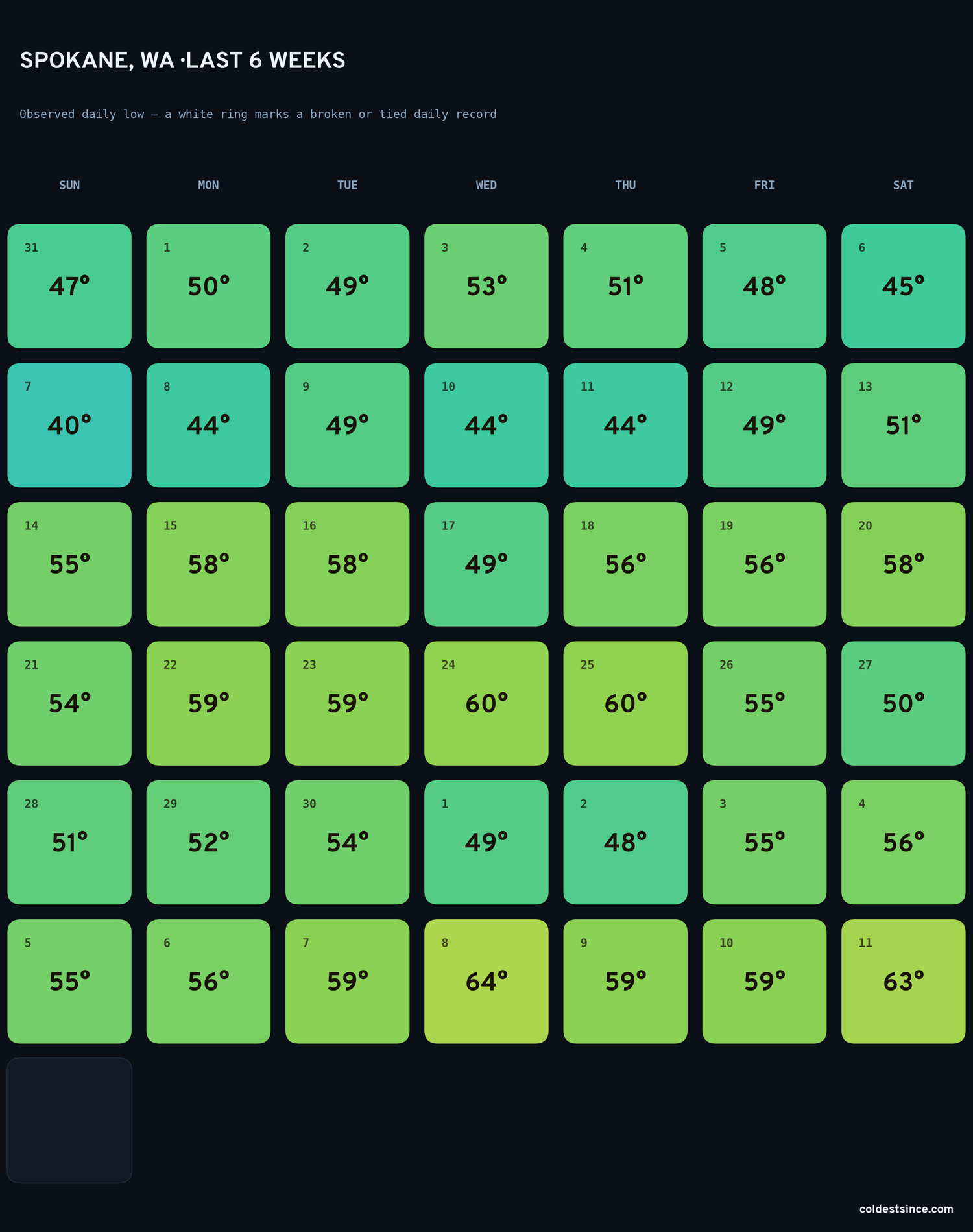Click the day 13 tile showing 51°
This screenshot has width=973, height=1232.
903,425
